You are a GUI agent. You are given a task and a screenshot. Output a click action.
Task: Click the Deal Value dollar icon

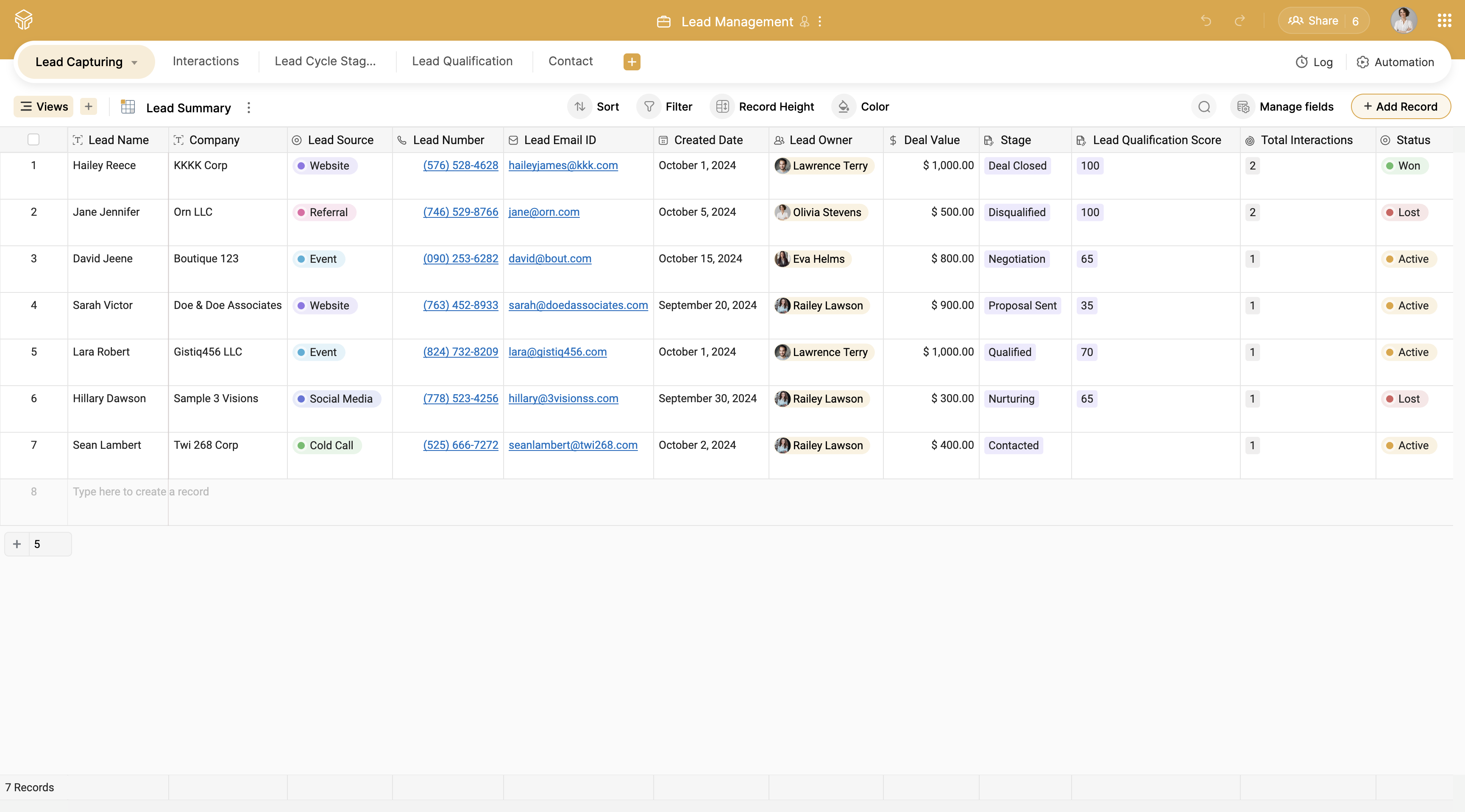[x=893, y=140]
